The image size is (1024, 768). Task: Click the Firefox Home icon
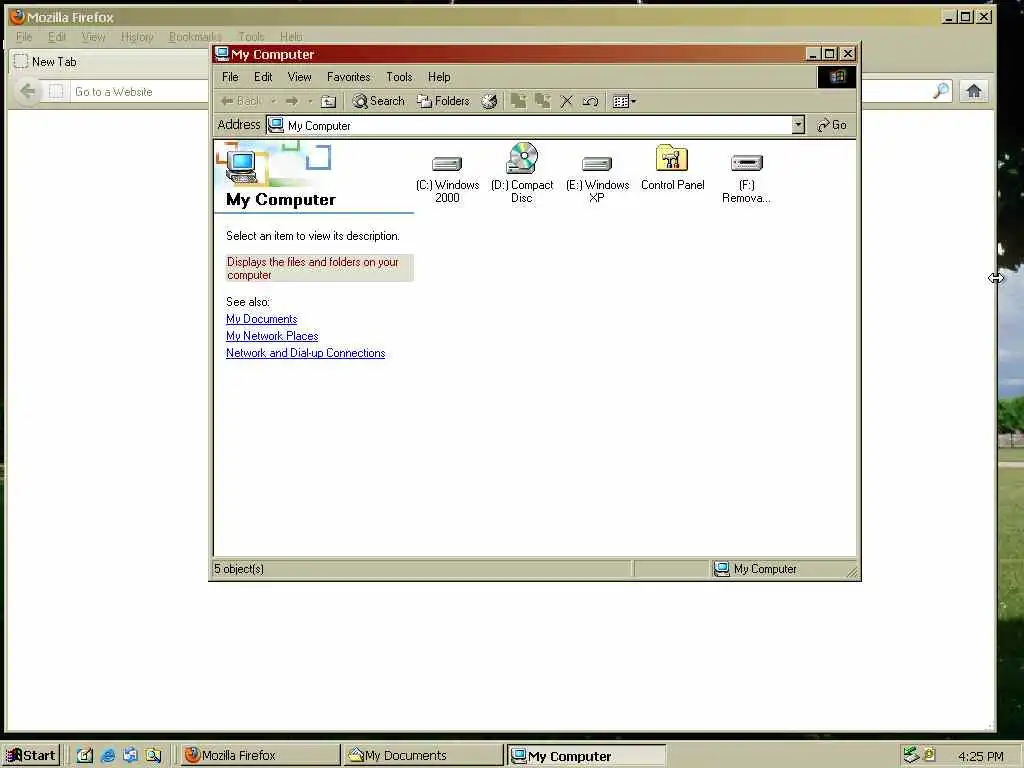click(974, 91)
